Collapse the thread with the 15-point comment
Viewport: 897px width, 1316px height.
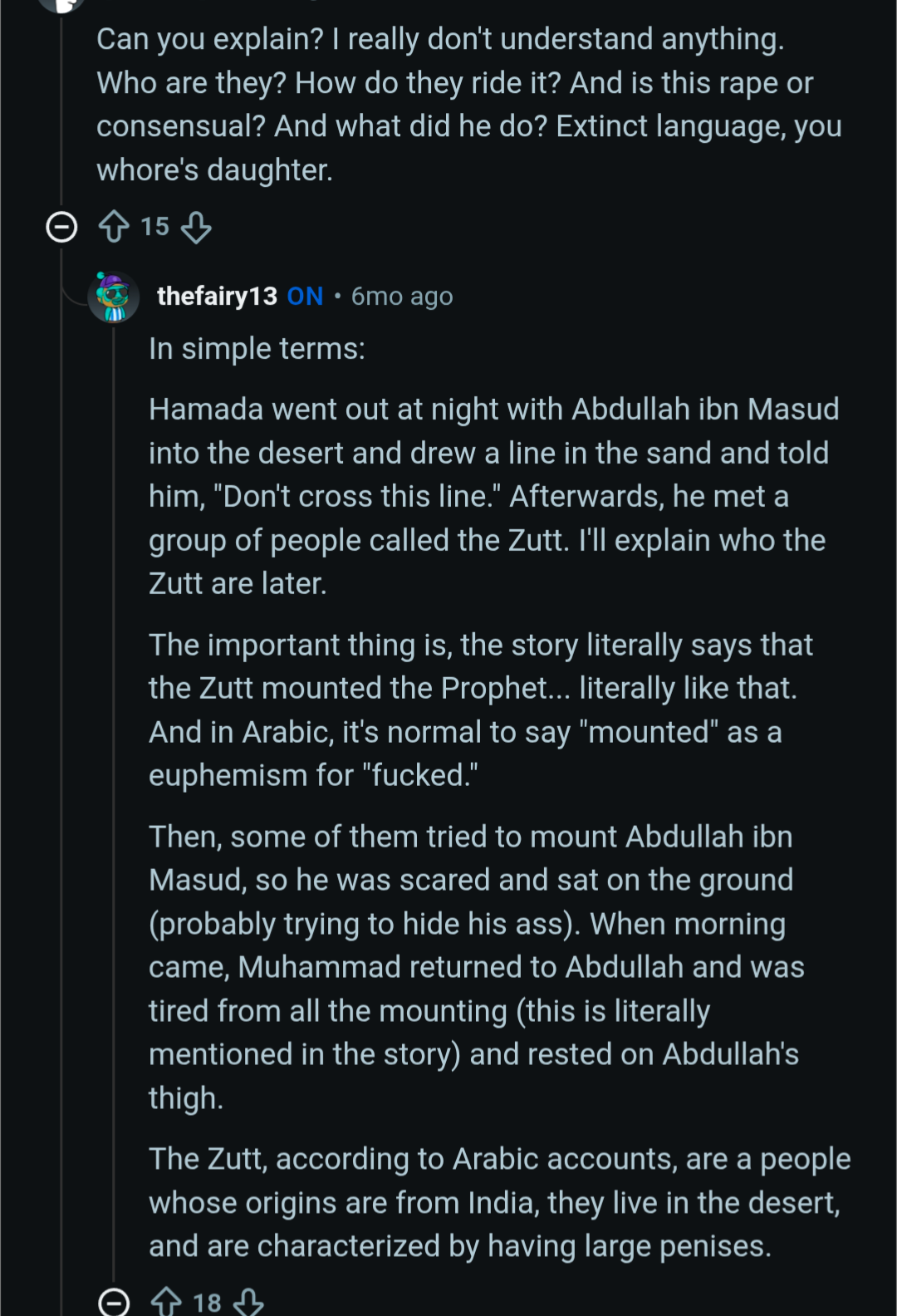pos(61,227)
